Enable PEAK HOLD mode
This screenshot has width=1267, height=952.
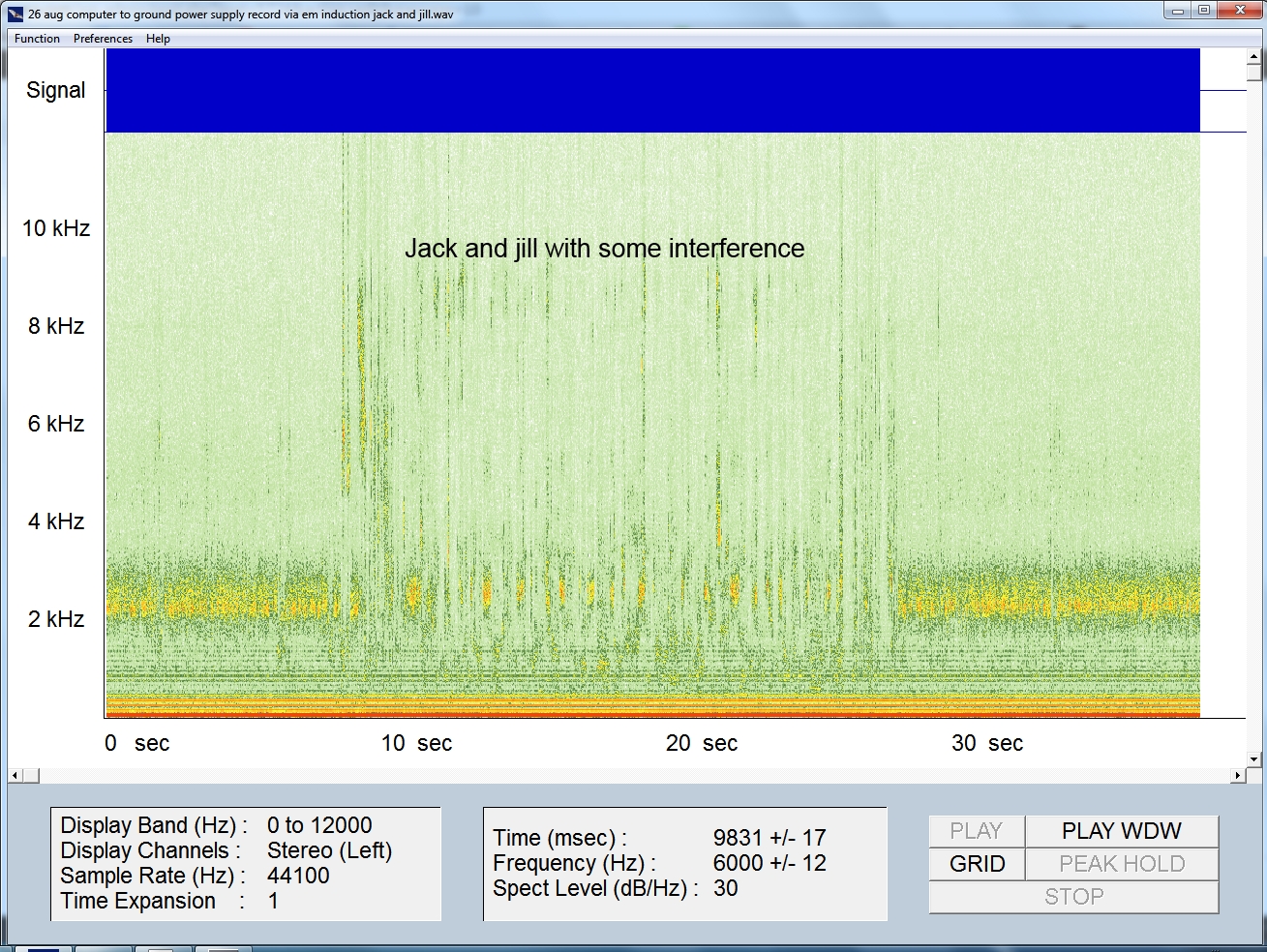(x=1121, y=864)
